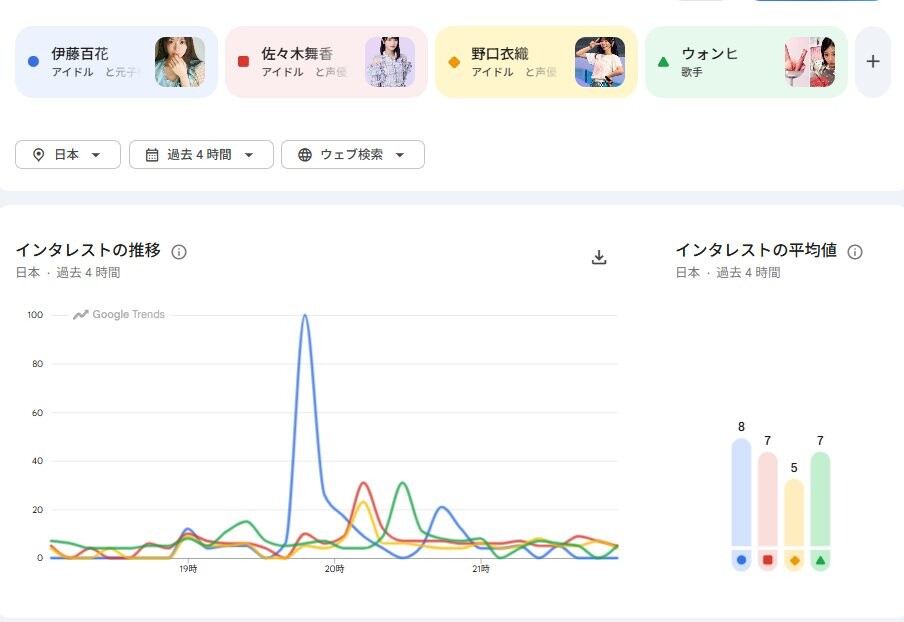Click the blue peak at 100 on chart
Image resolution: width=904 pixels, height=622 pixels.
pyautogui.click(x=304, y=316)
